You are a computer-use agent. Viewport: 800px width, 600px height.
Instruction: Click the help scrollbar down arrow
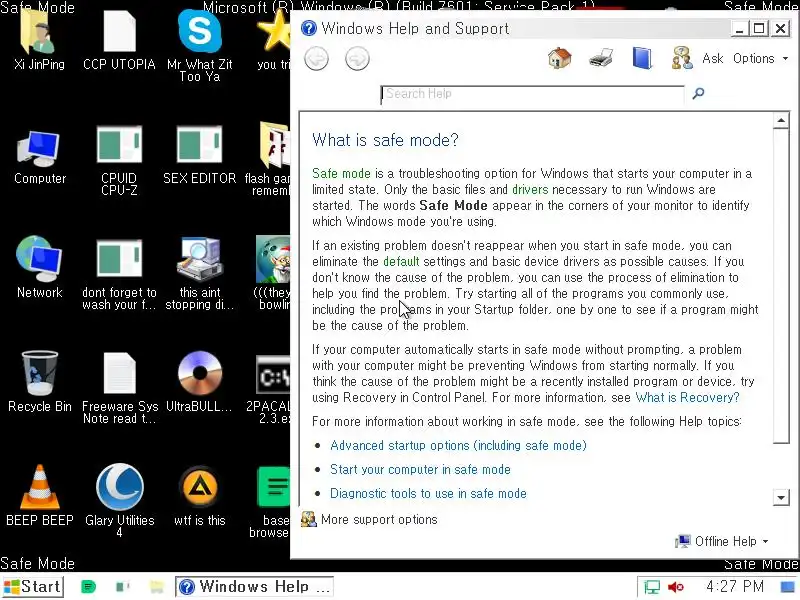[x=781, y=497]
